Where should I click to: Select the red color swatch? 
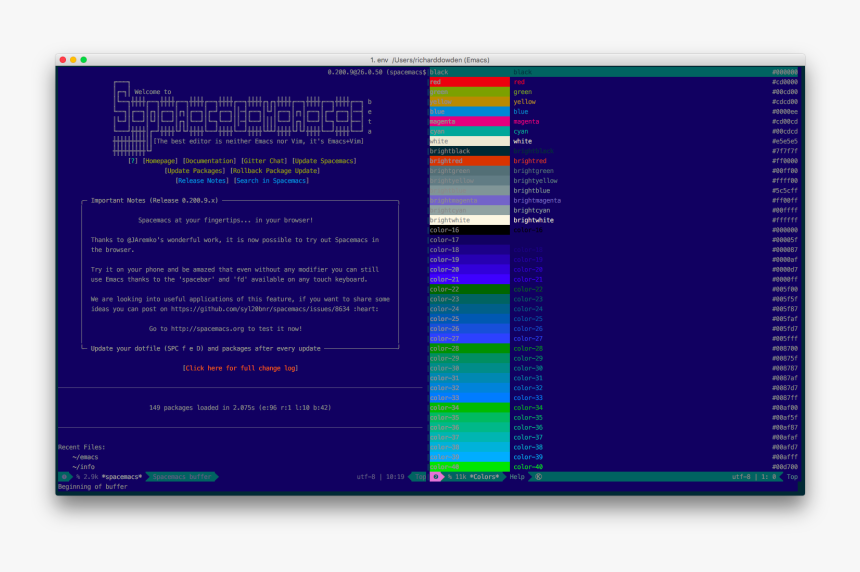(x=469, y=82)
